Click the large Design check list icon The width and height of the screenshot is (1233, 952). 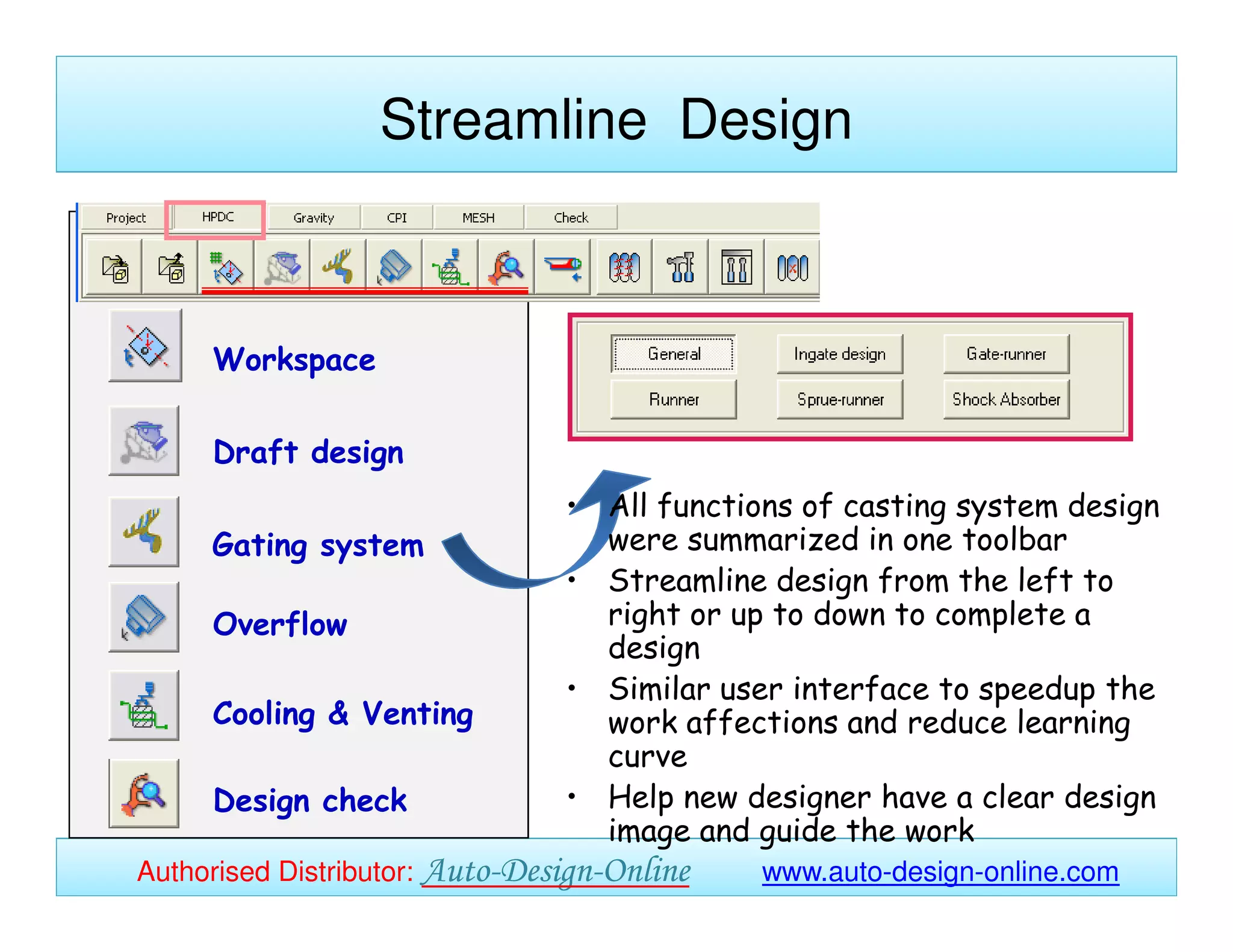144,794
